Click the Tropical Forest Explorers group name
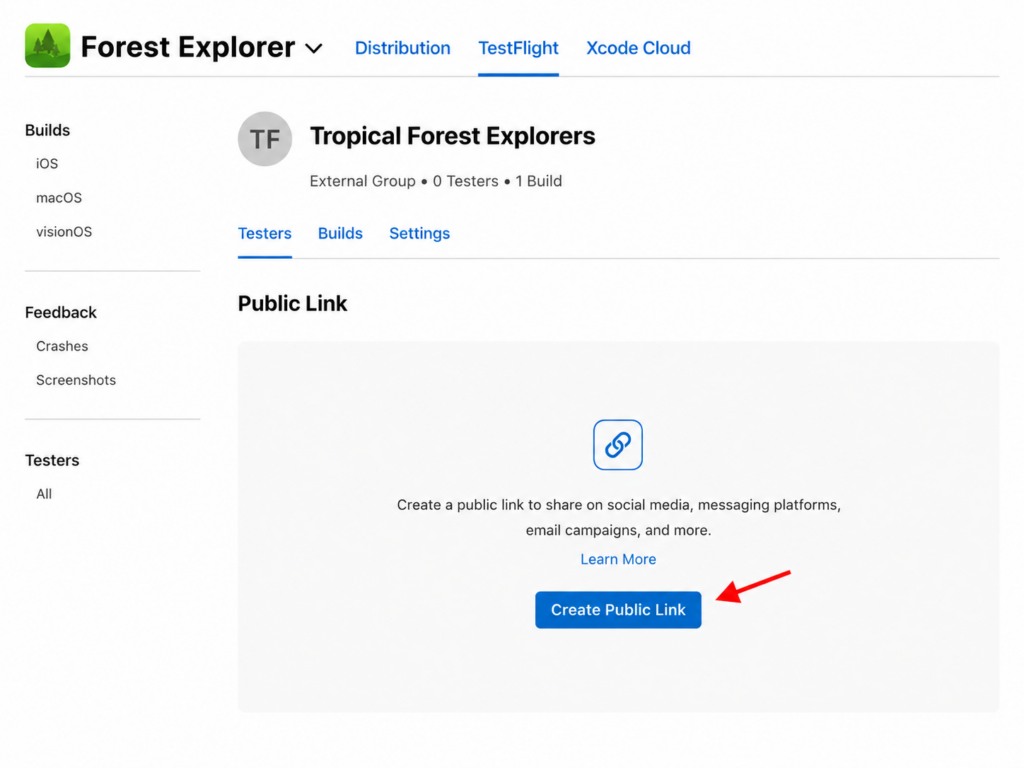Screen dimensions: 1024x768 [453, 136]
